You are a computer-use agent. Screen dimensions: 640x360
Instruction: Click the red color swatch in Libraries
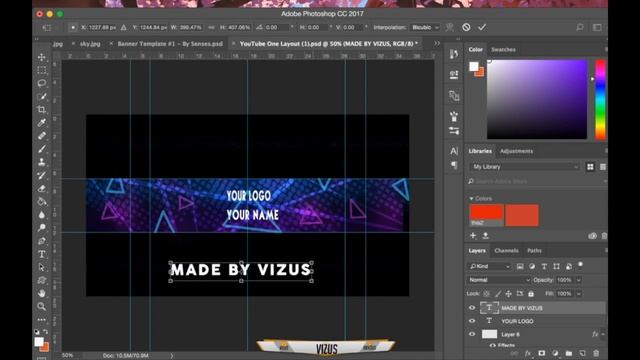(x=487, y=215)
